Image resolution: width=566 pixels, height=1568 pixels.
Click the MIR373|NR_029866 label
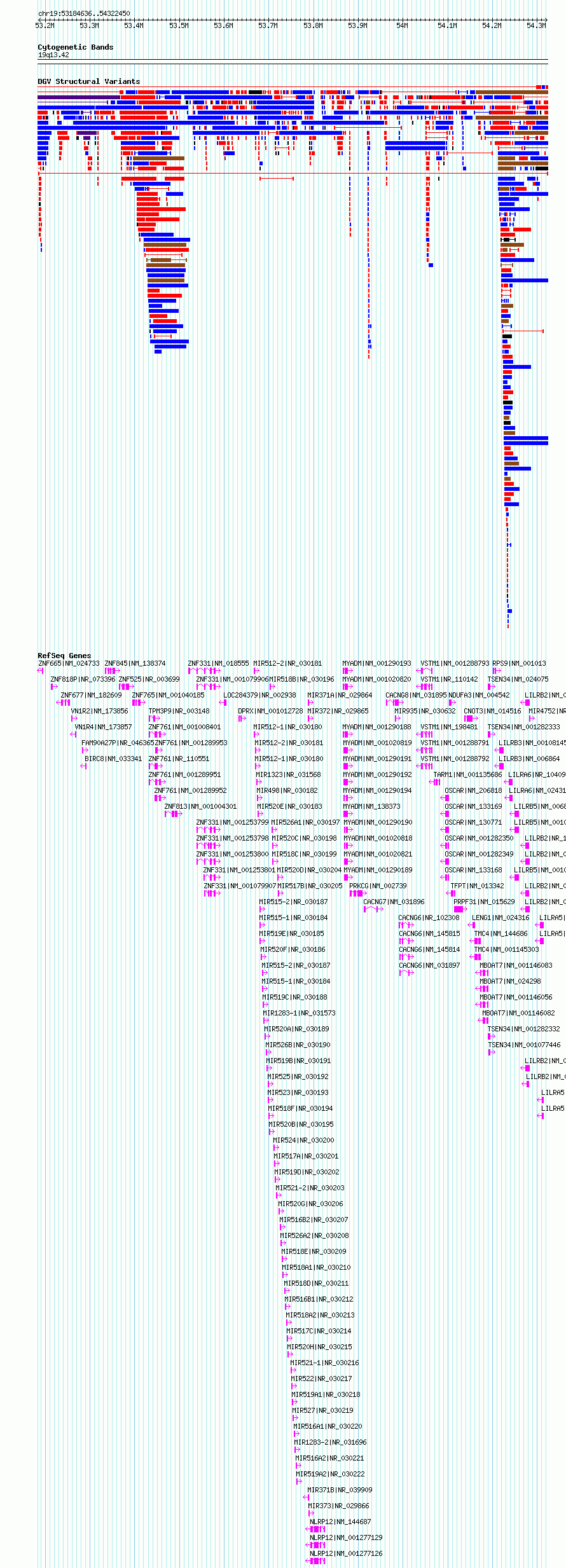point(338,1506)
